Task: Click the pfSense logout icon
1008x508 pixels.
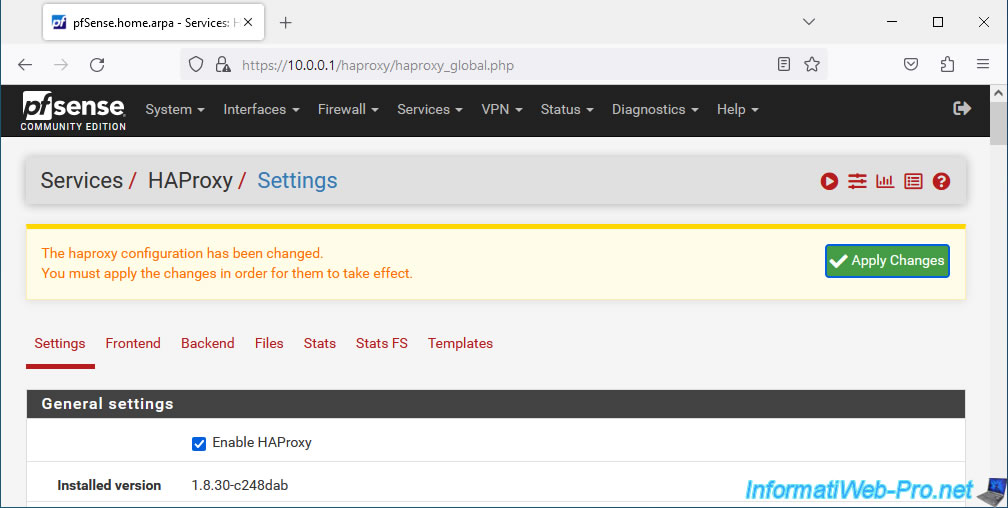Action: (x=962, y=109)
